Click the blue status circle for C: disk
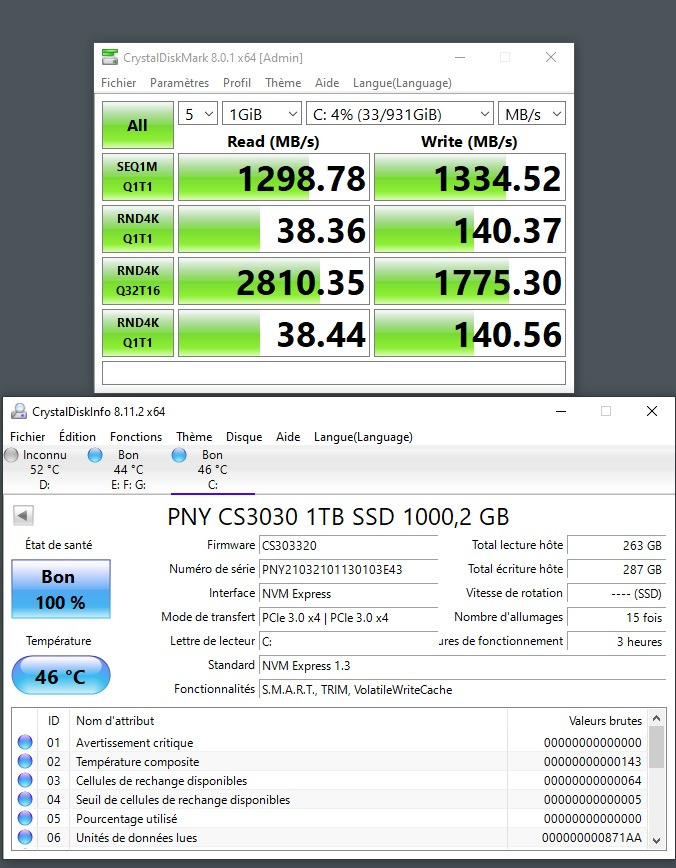676x868 pixels. [179, 455]
